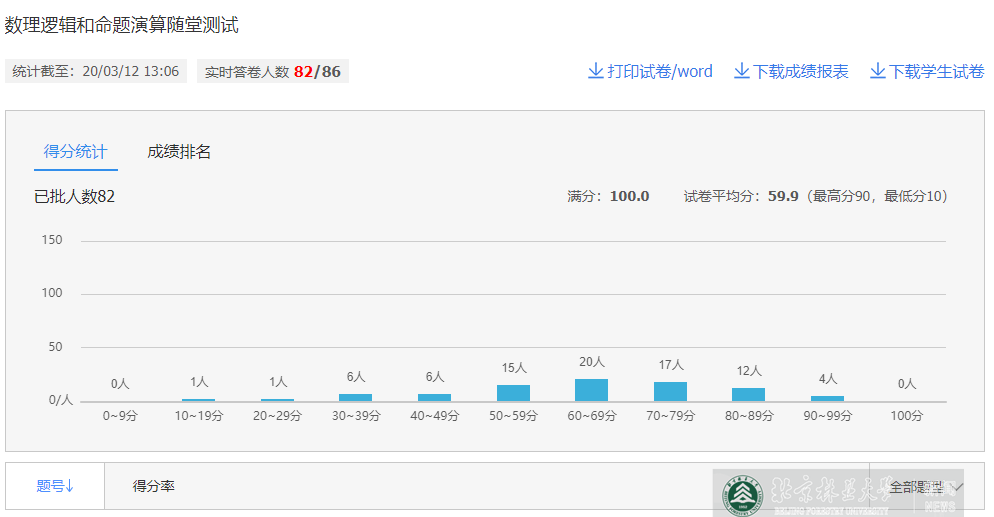
Task: Click the download icon before 下载成绩报表
Action: coord(741,71)
